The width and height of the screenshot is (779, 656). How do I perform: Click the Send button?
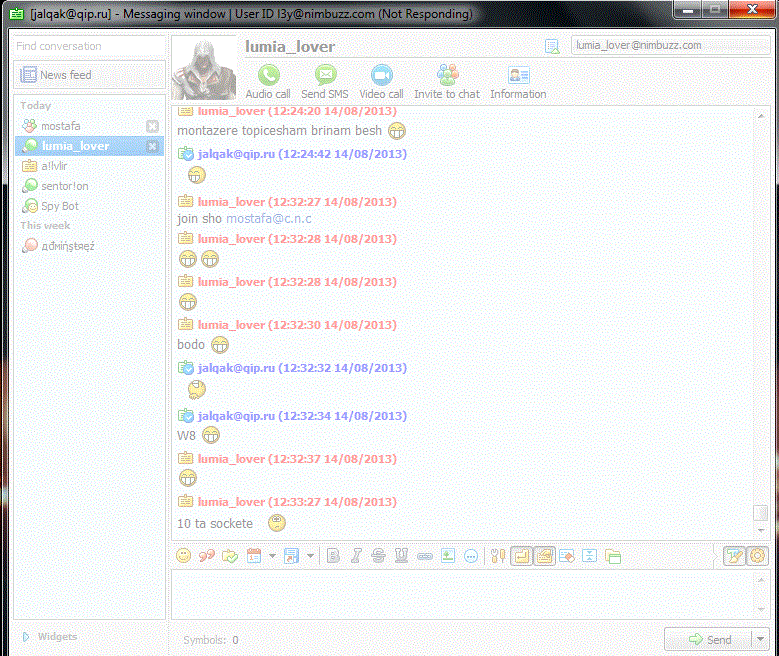pos(708,639)
